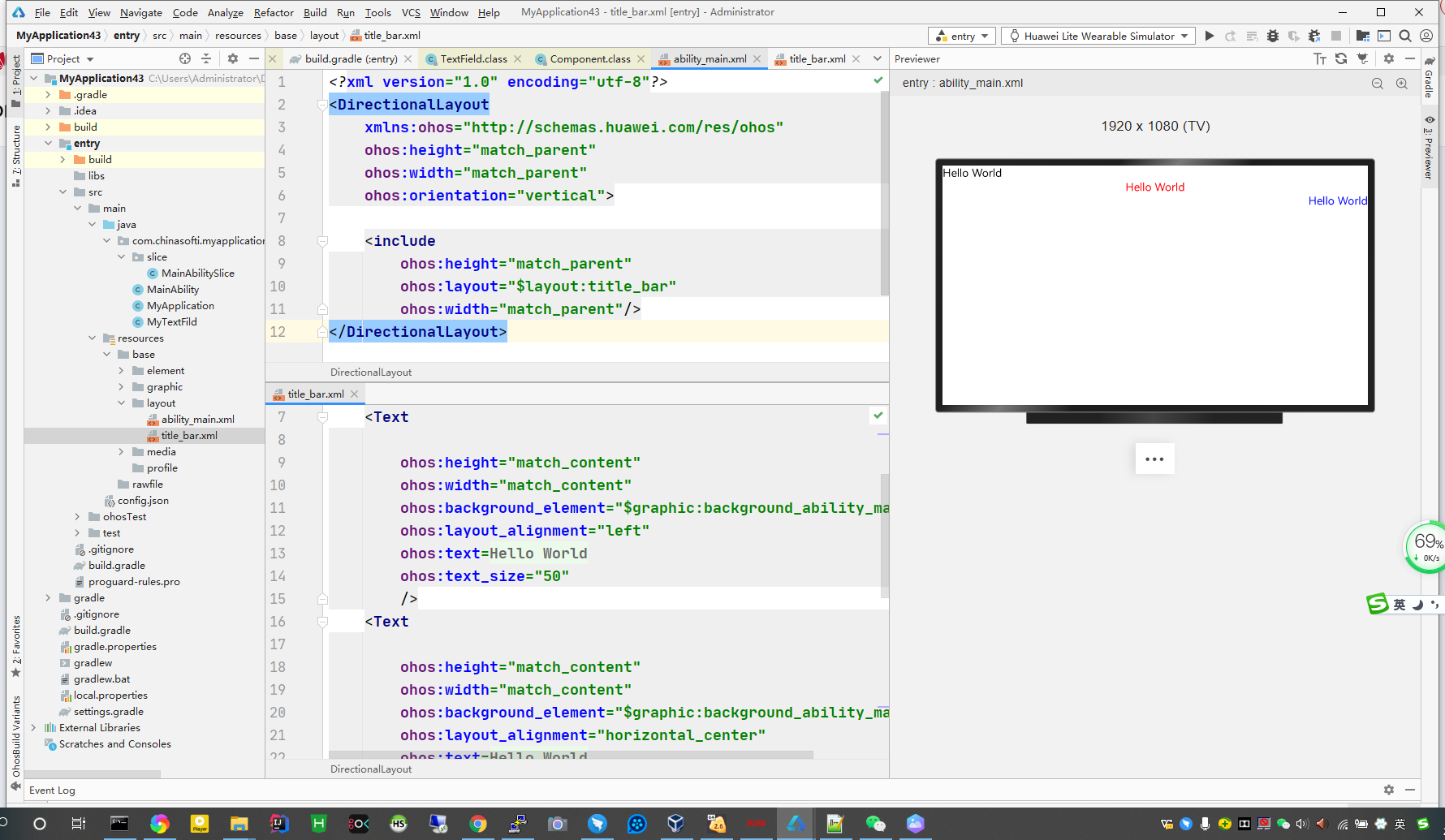Toggle the Project tool window tab
Image resolution: width=1445 pixels, height=840 pixels.
tap(15, 81)
